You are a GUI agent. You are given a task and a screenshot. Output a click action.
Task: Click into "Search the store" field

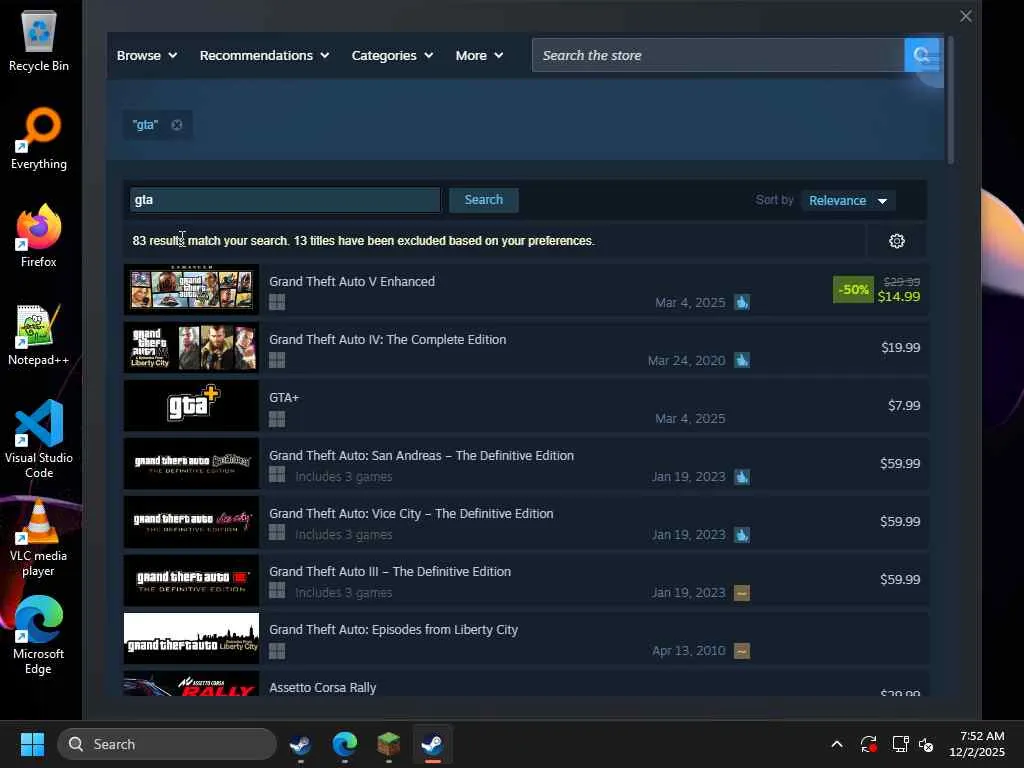tap(718, 55)
